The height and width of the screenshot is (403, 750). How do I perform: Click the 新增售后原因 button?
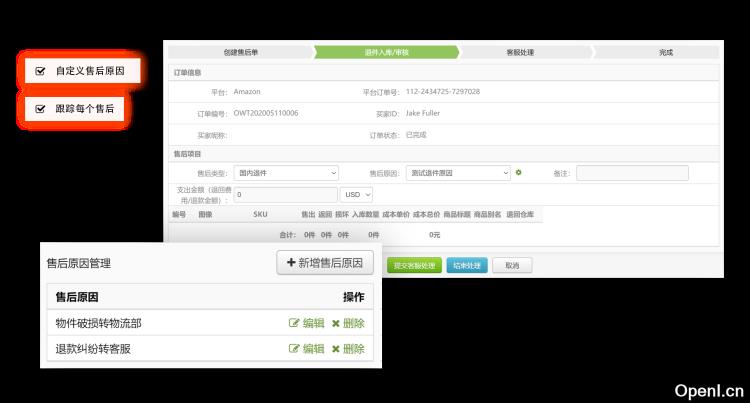click(325, 262)
